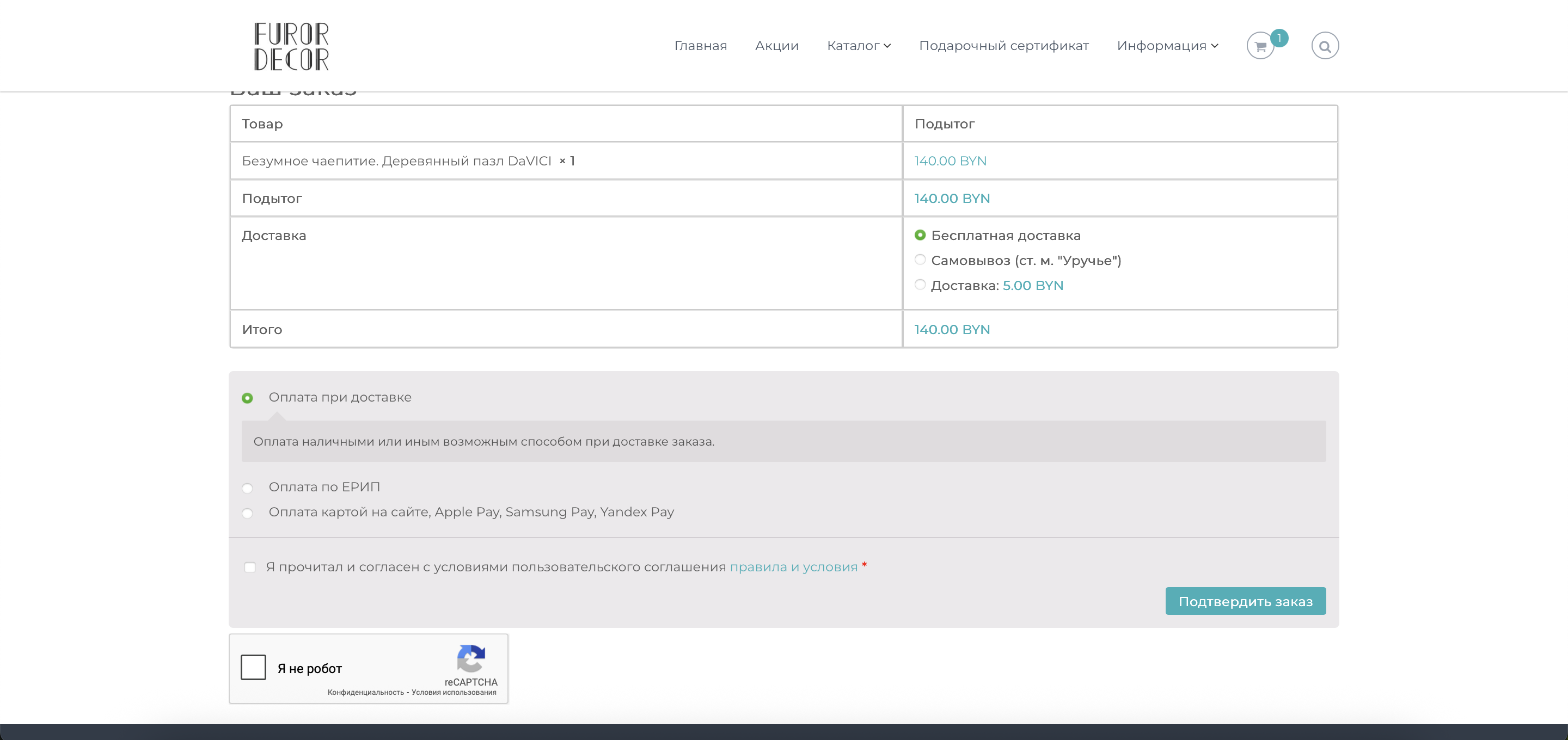Viewport: 1568px width, 740px height.
Task: Click the Доставка row label
Action: (x=274, y=236)
